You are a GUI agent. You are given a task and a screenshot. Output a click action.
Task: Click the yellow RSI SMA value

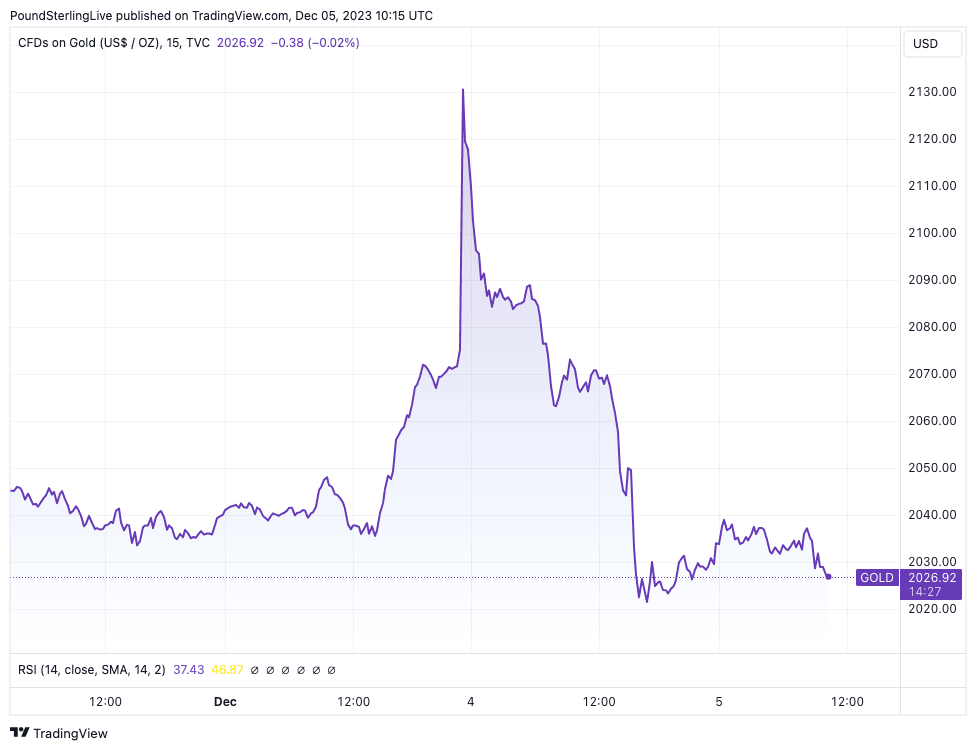[x=225, y=670]
